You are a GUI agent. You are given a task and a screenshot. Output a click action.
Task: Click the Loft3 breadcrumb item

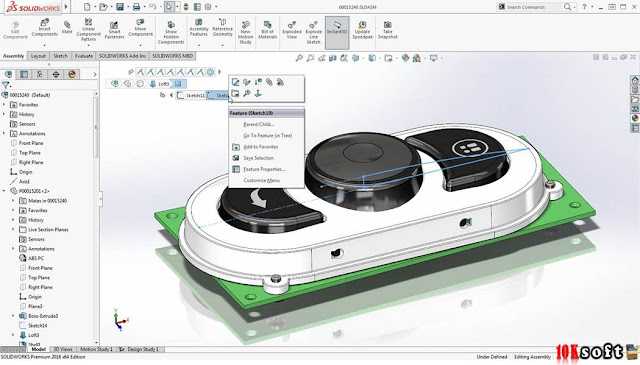pyautogui.click(x=159, y=84)
